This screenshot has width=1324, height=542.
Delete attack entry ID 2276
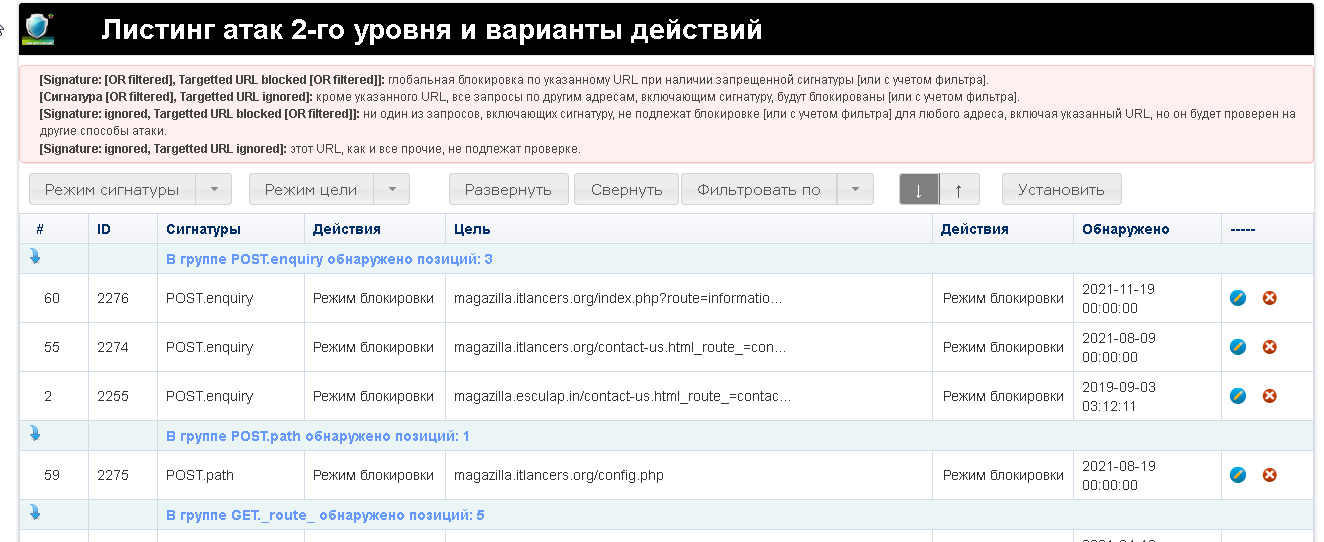tap(1270, 298)
